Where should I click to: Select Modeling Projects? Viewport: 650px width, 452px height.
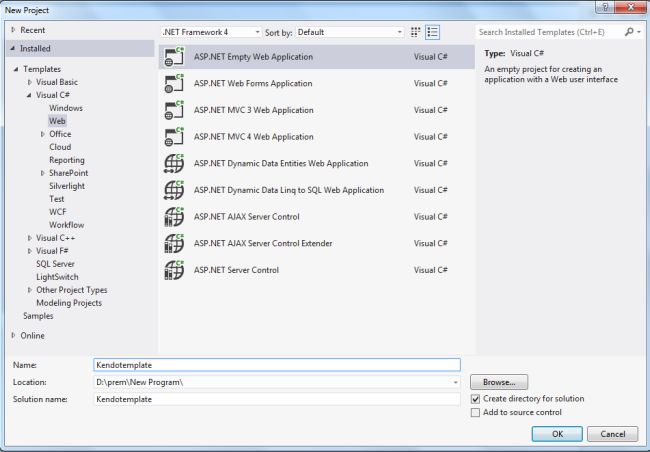(69, 303)
